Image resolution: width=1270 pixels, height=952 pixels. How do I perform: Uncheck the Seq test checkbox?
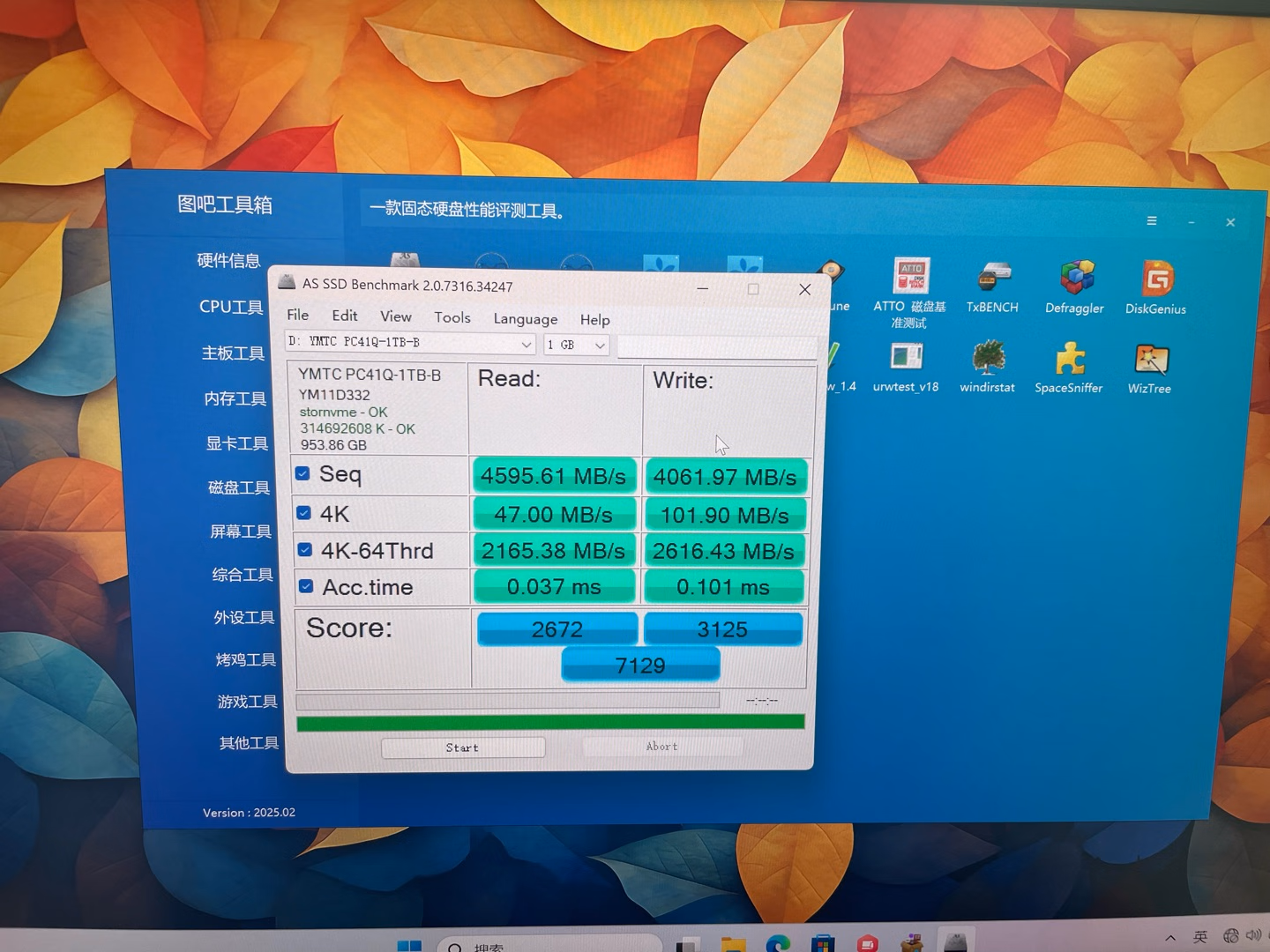click(303, 473)
